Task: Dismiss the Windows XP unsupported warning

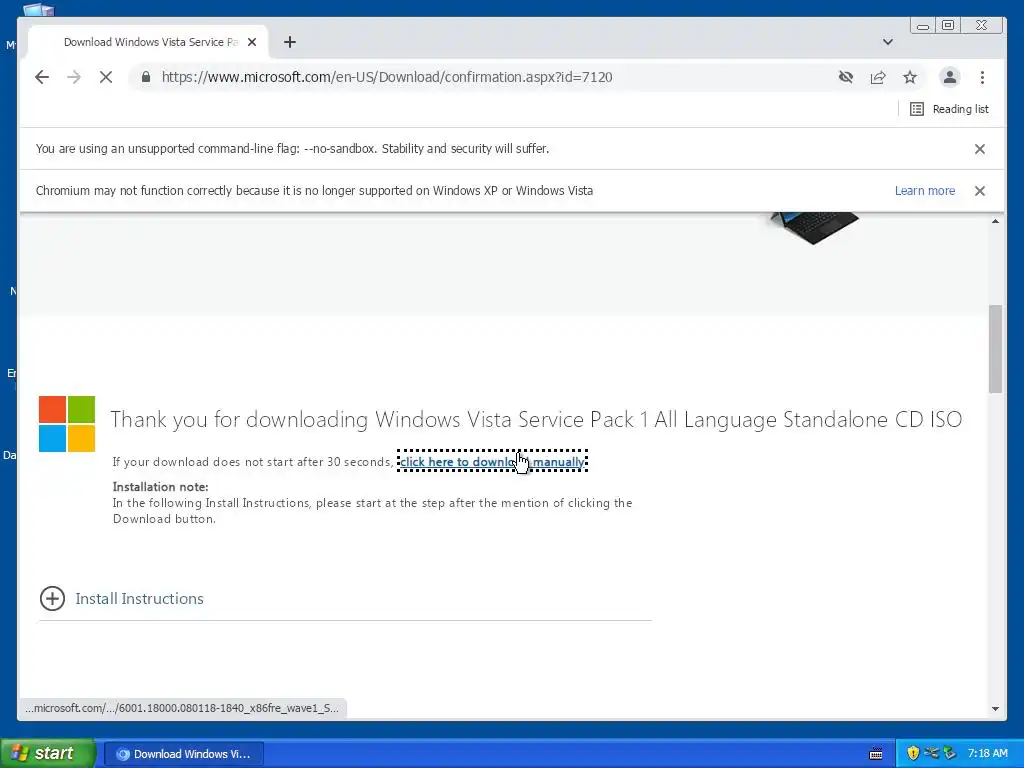Action: [980, 191]
